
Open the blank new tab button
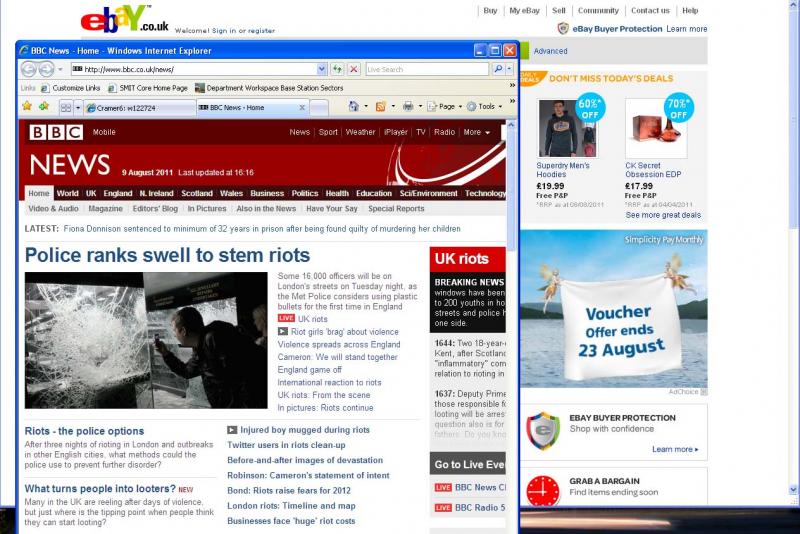pyautogui.click(x=319, y=108)
